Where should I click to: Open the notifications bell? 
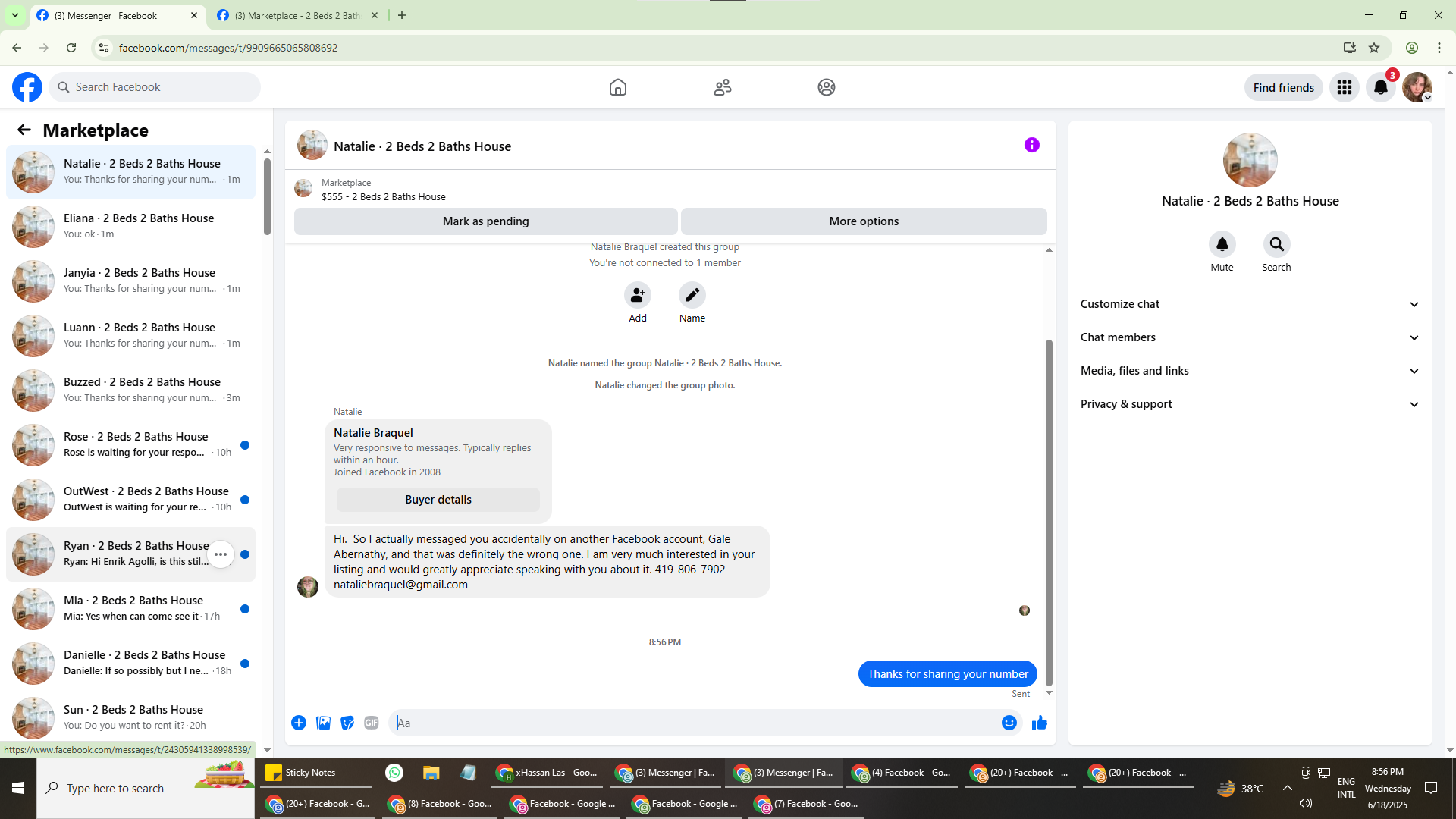pyautogui.click(x=1381, y=87)
